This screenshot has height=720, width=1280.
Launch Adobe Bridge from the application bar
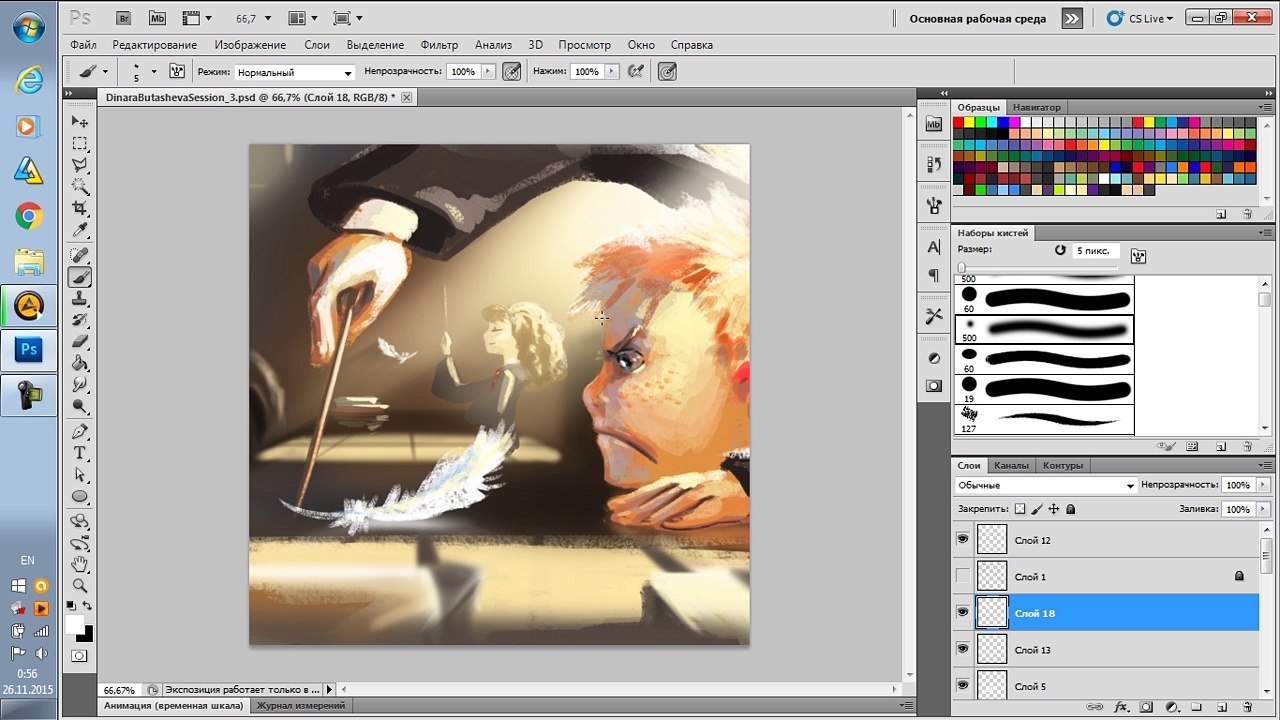tap(124, 18)
